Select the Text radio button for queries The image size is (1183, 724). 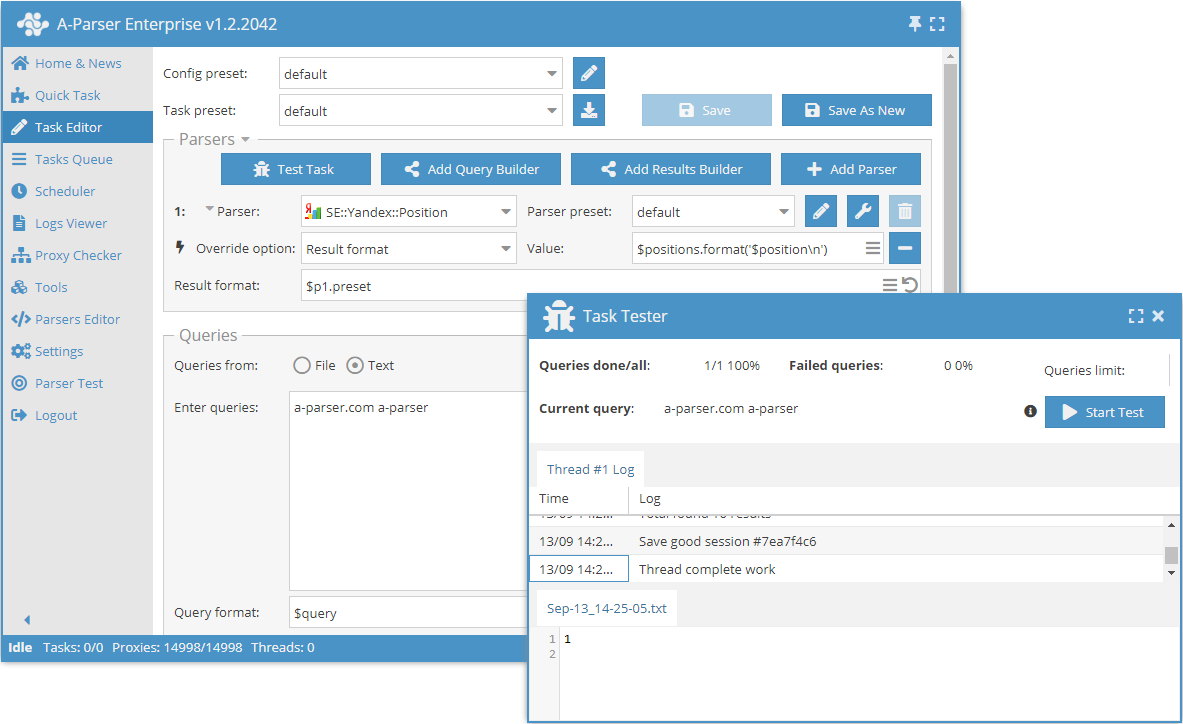pos(354,365)
